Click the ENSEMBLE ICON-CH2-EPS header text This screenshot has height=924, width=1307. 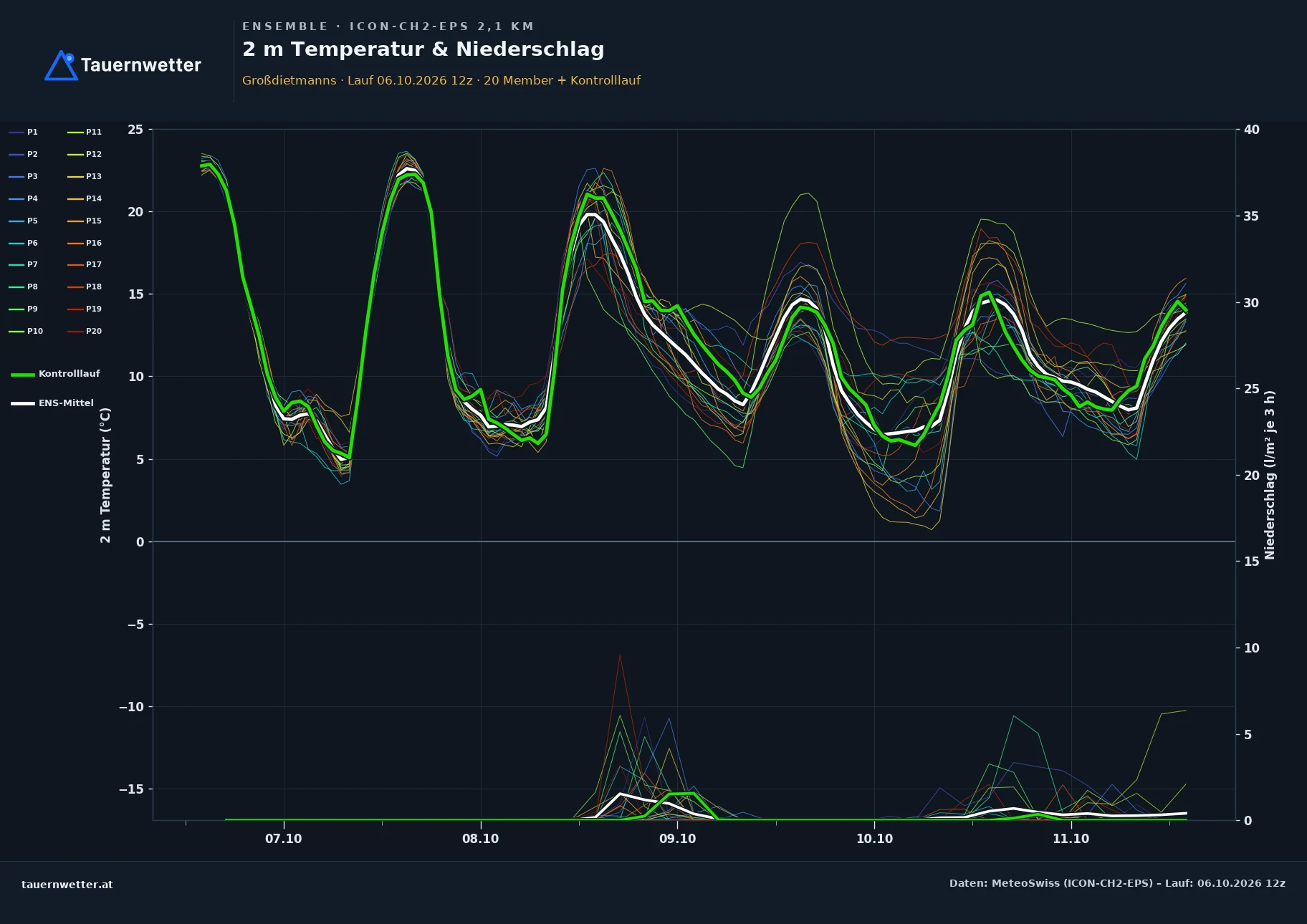pos(388,27)
